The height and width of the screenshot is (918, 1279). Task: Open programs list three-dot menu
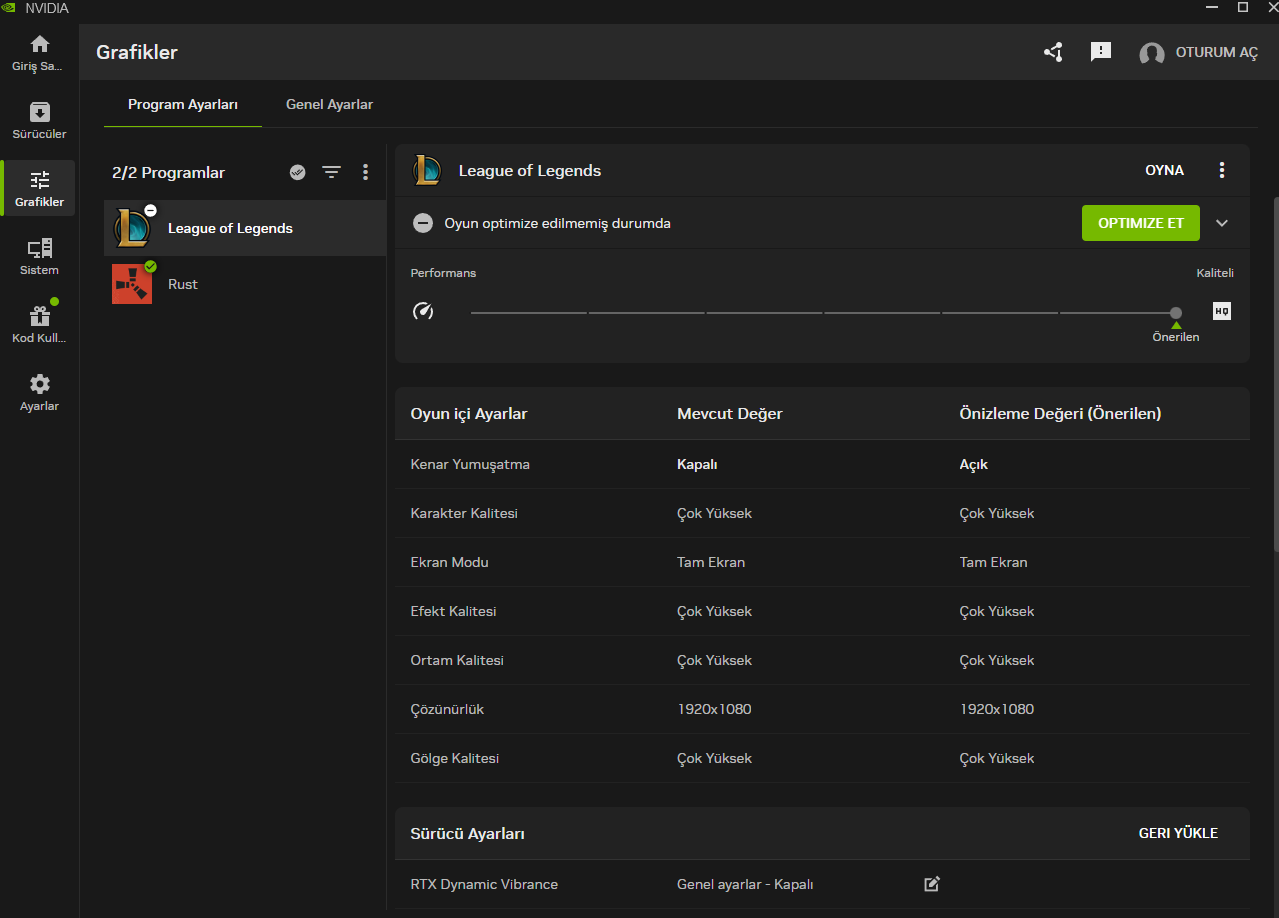[x=365, y=172]
